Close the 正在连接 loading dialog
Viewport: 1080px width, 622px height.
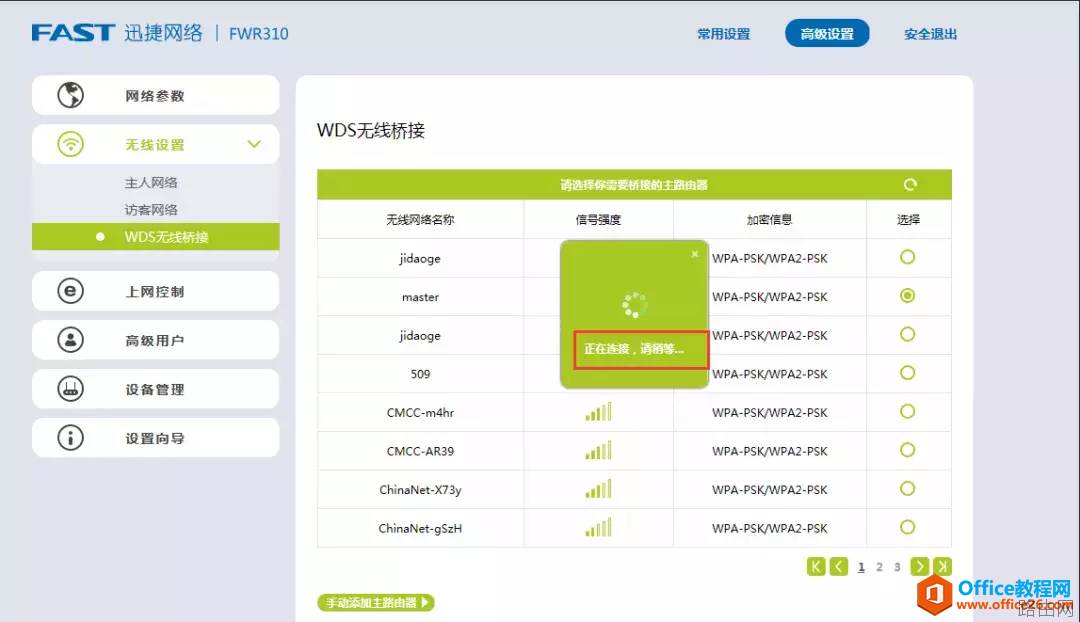[x=695, y=253]
